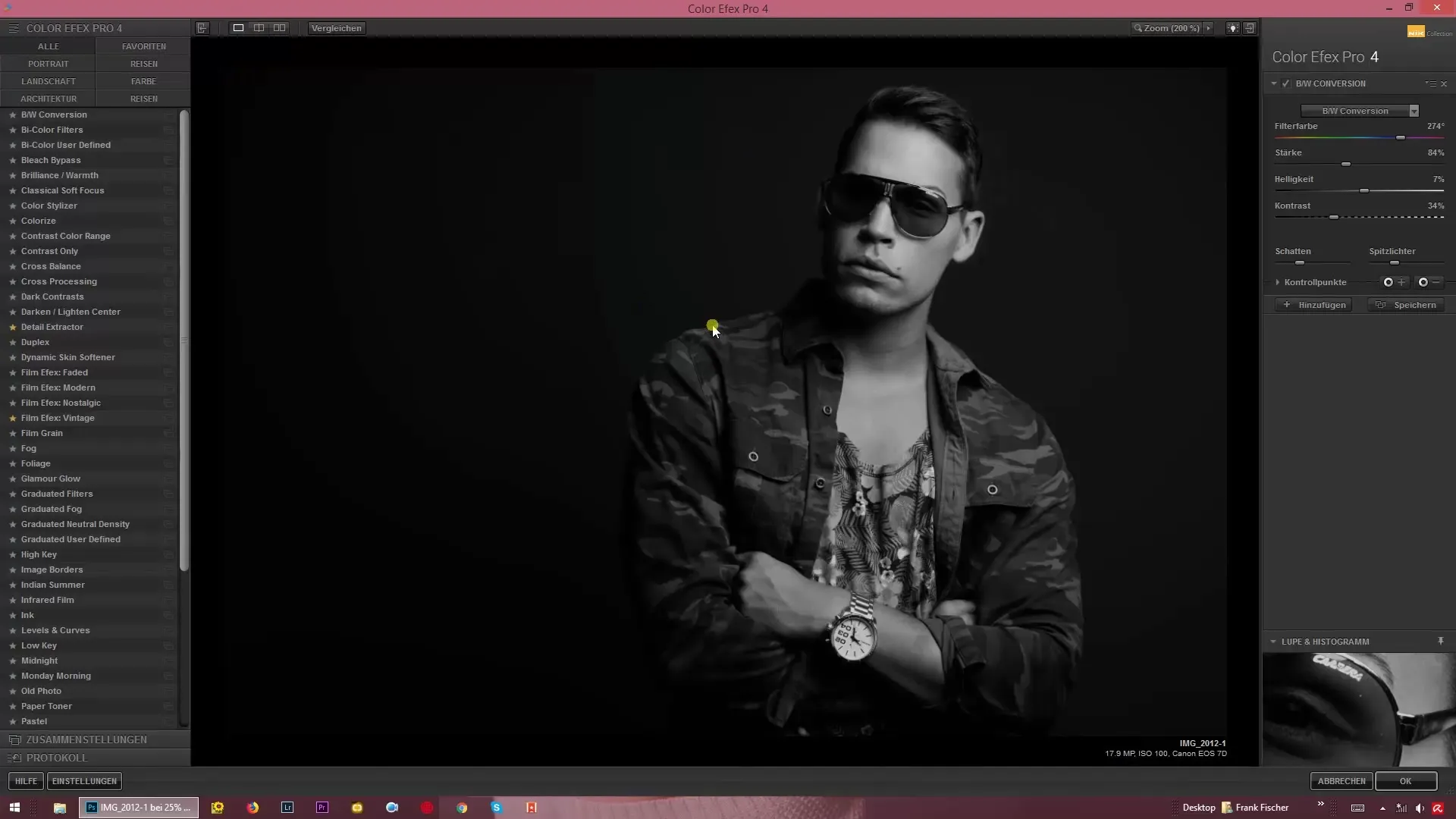Image resolution: width=1456 pixels, height=819 pixels.
Task: Open EINSTELLUNGEN settings
Action: coord(84,781)
